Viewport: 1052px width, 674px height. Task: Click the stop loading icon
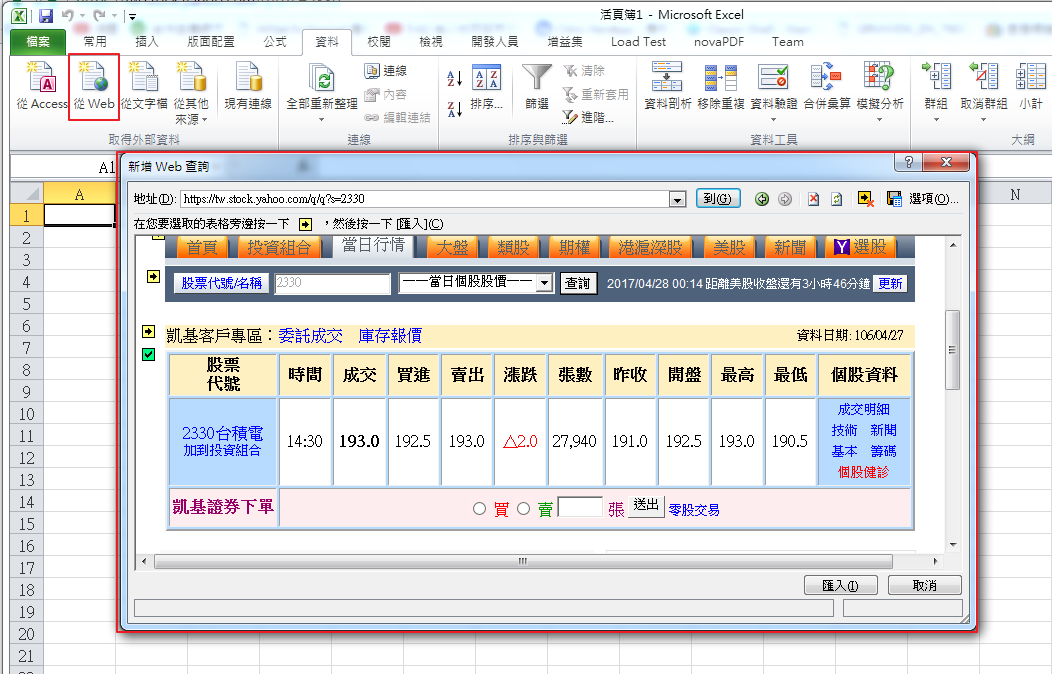[813, 199]
